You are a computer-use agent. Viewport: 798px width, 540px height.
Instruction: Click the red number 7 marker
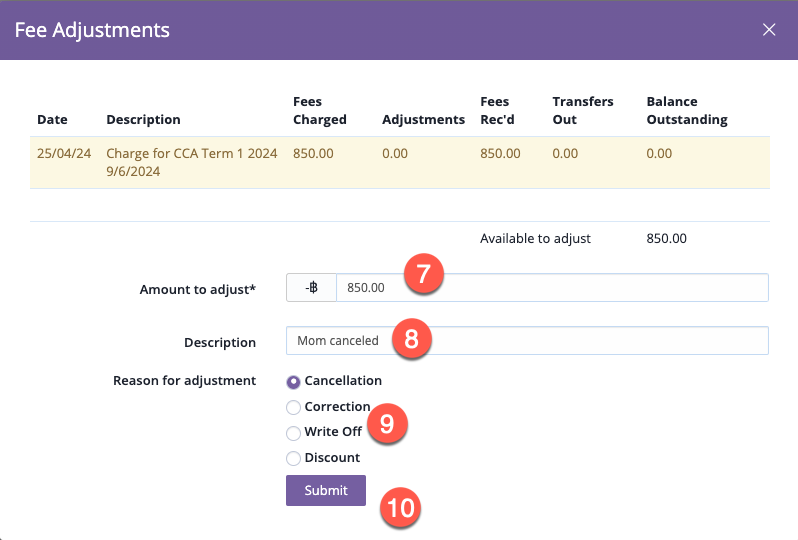[423, 276]
